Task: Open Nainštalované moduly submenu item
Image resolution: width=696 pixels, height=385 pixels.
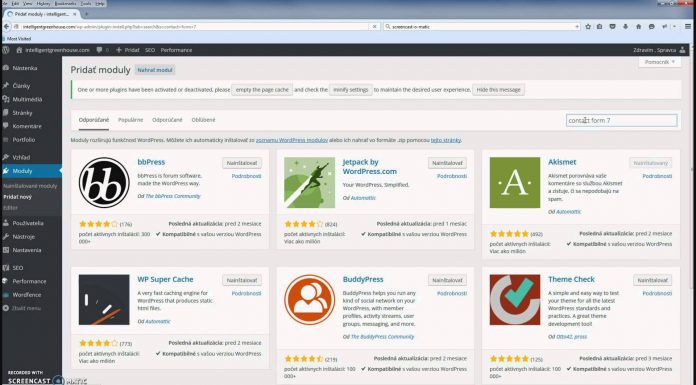Action: (x=30, y=186)
